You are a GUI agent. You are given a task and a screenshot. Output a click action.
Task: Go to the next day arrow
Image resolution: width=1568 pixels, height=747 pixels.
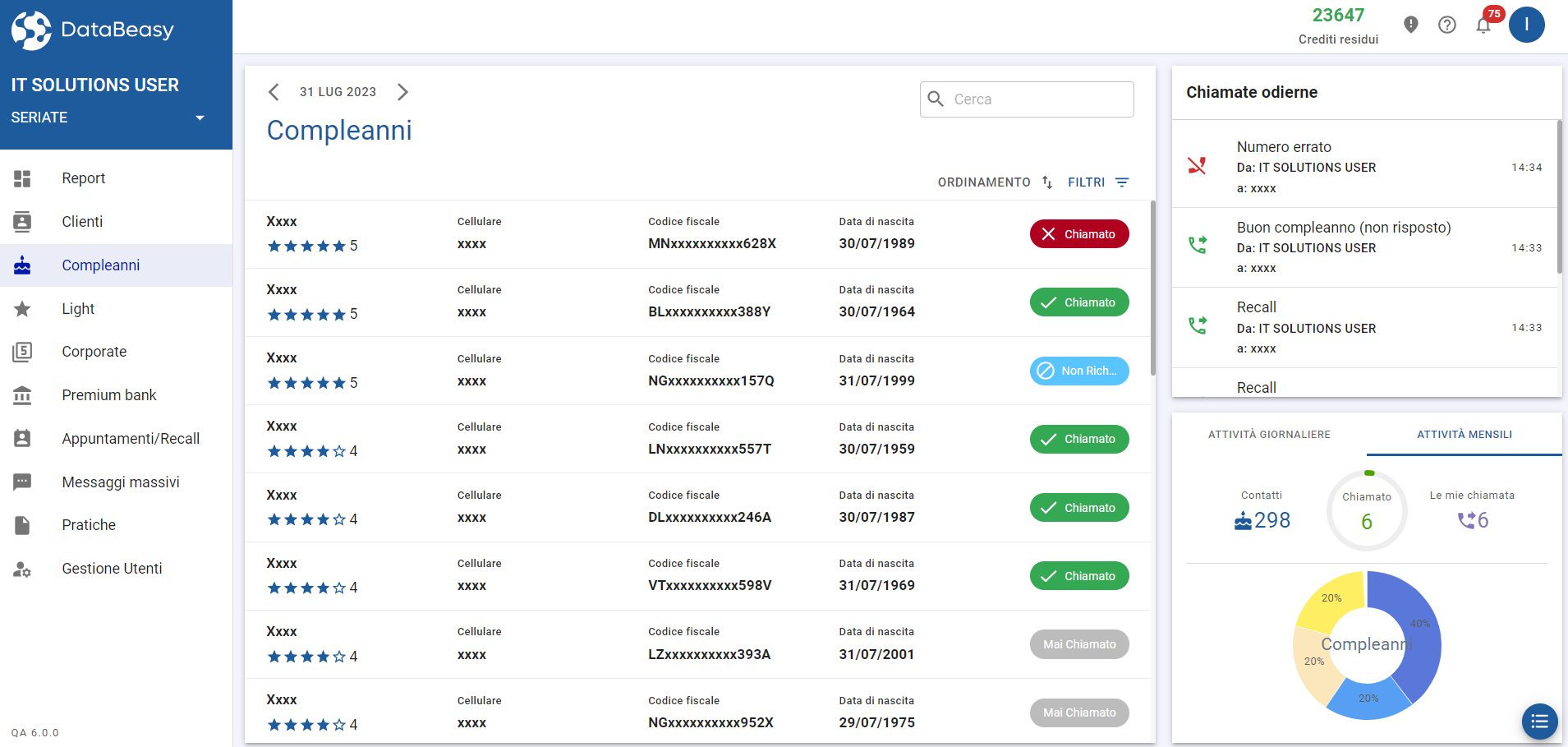pos(402,92)
